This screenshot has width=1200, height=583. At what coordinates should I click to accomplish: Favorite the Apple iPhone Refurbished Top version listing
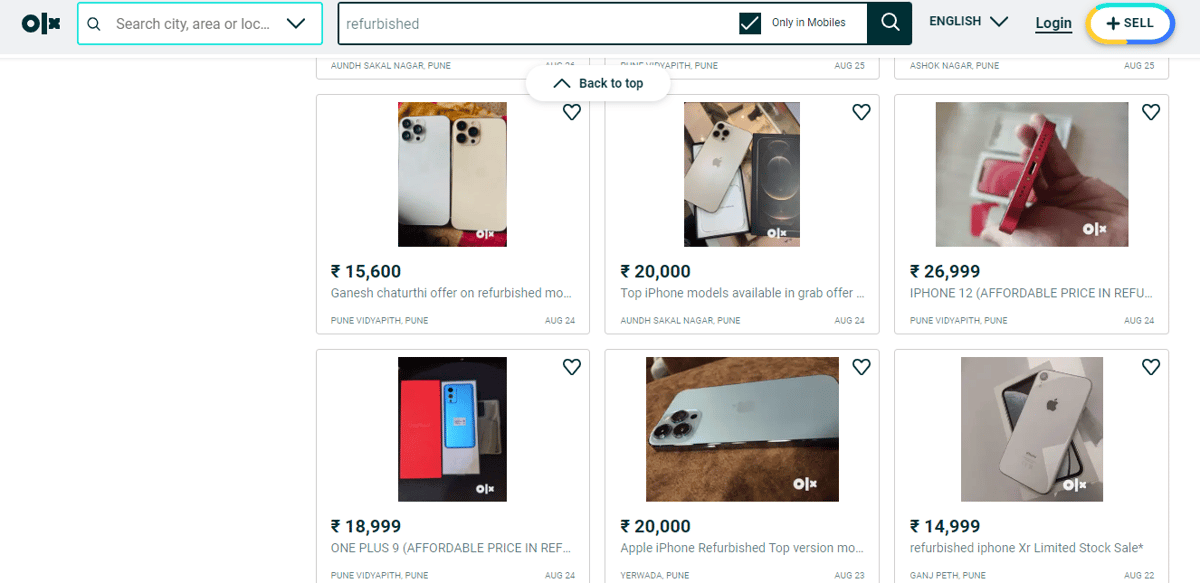tap(861, 367)
